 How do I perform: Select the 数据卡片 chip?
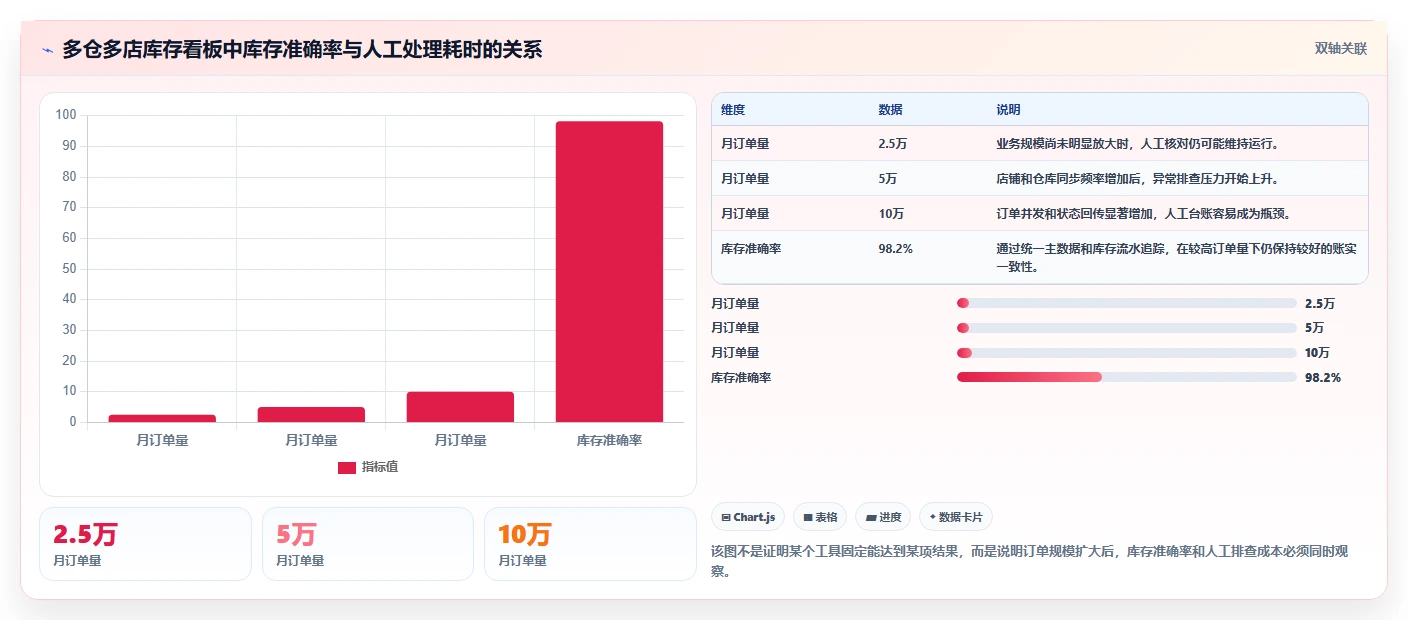[956, 517]
